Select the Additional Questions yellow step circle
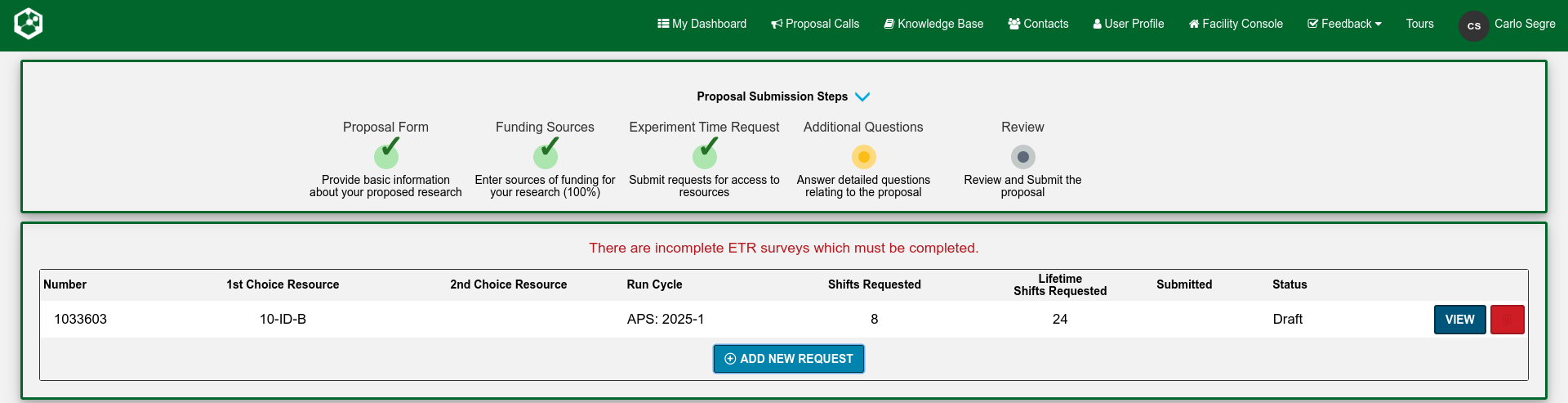Screen dimensions: 1568x403 (x=863, y=157)
